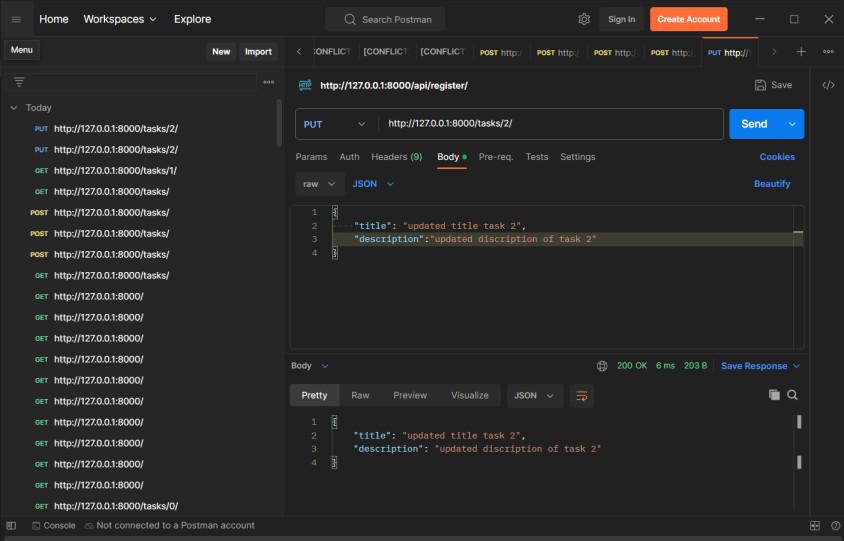Open Postman settings gear icon
This screenshot has width=844, height=541.
pos(584,19)
